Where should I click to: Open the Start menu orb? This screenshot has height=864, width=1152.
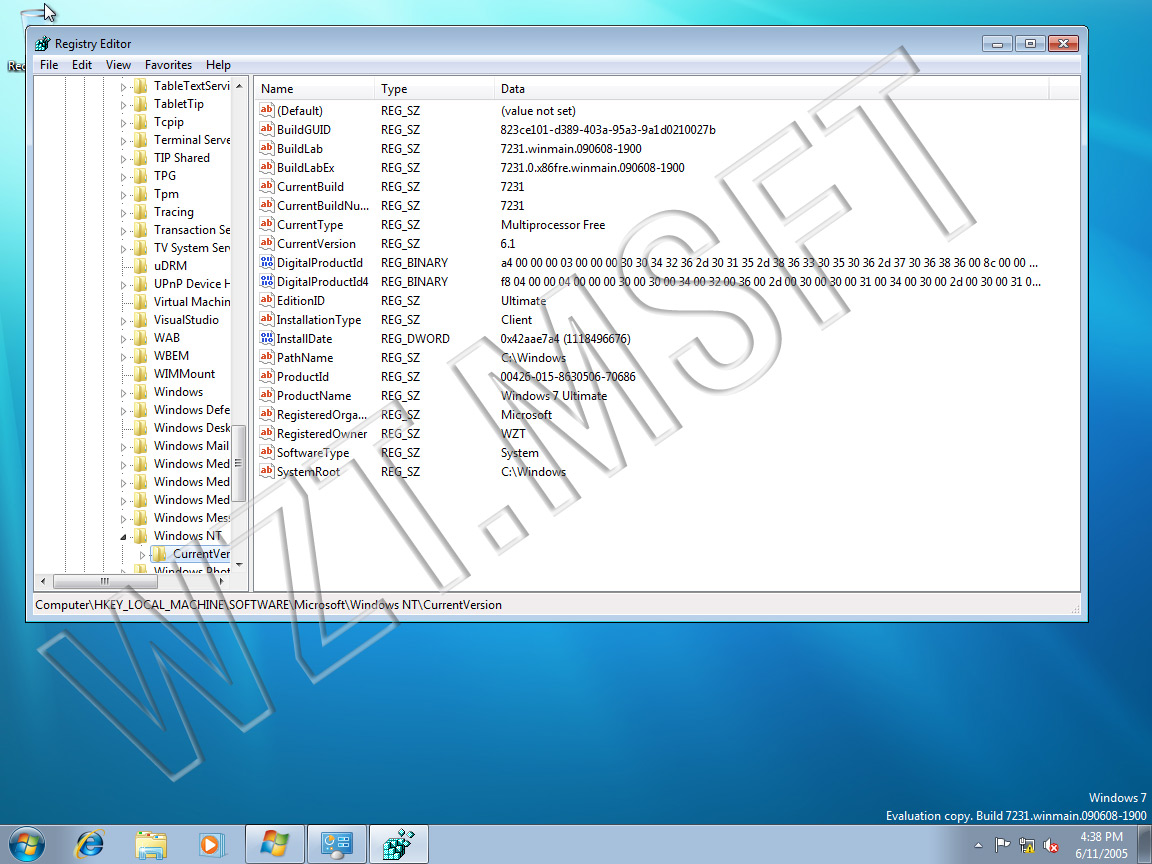tap(27, 844)
